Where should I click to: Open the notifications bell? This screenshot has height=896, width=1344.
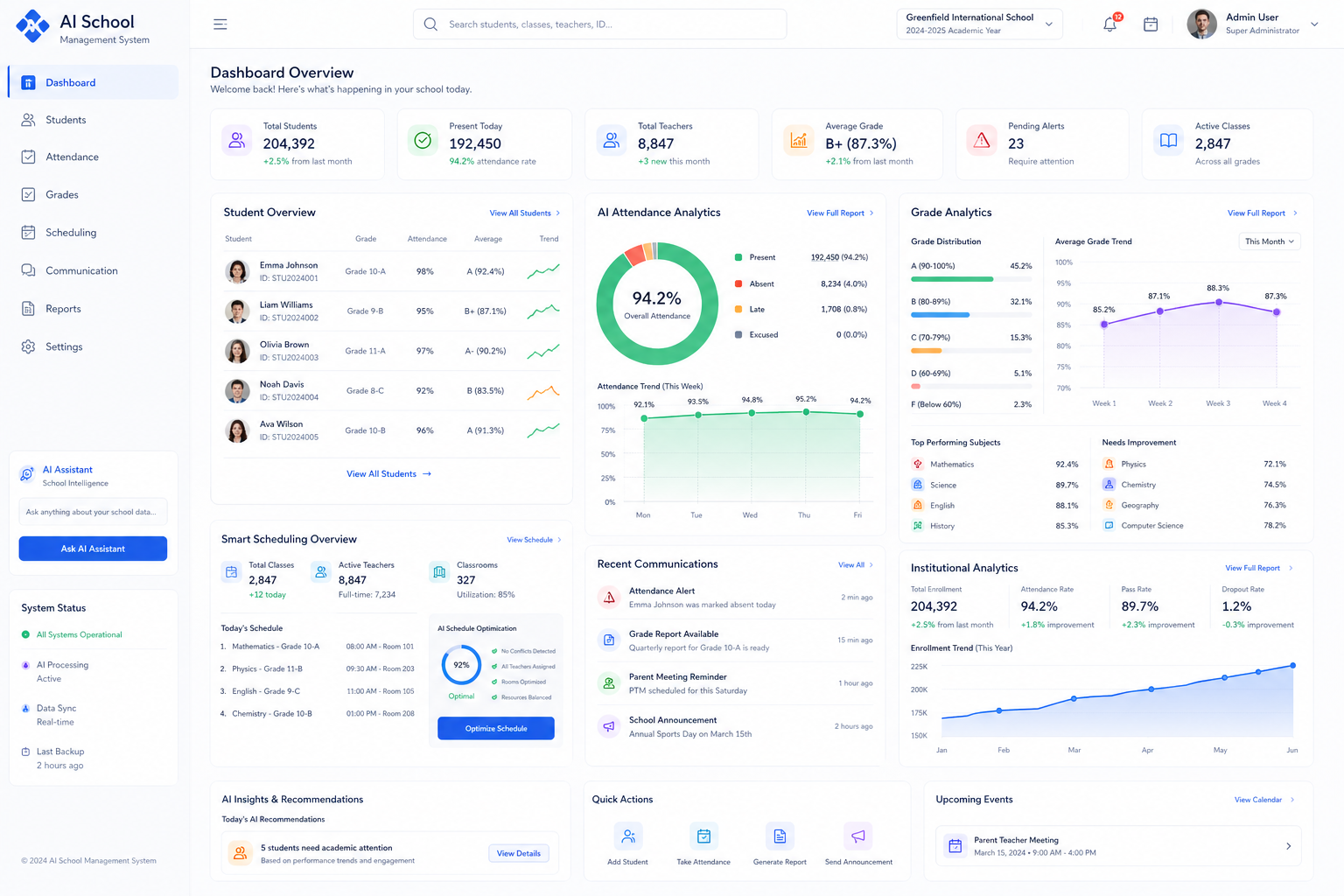click(1110, 24)
